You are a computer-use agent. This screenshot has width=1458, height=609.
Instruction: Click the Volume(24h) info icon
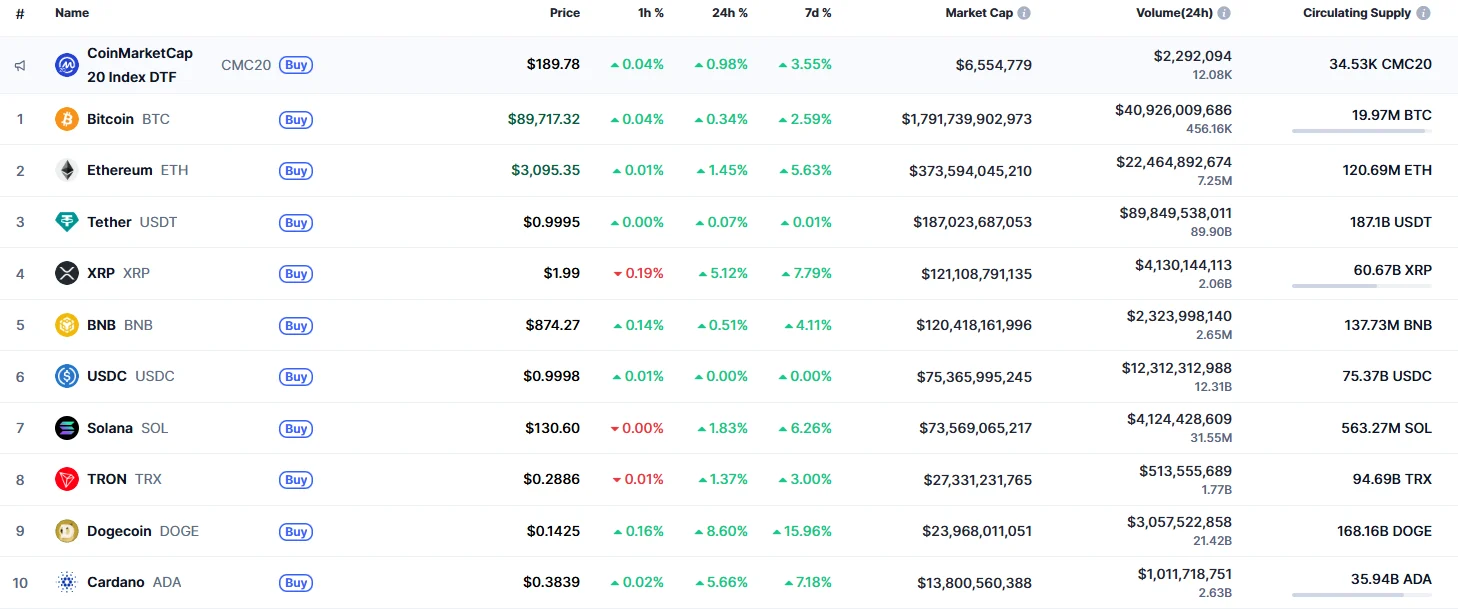tap(1224, 13)
